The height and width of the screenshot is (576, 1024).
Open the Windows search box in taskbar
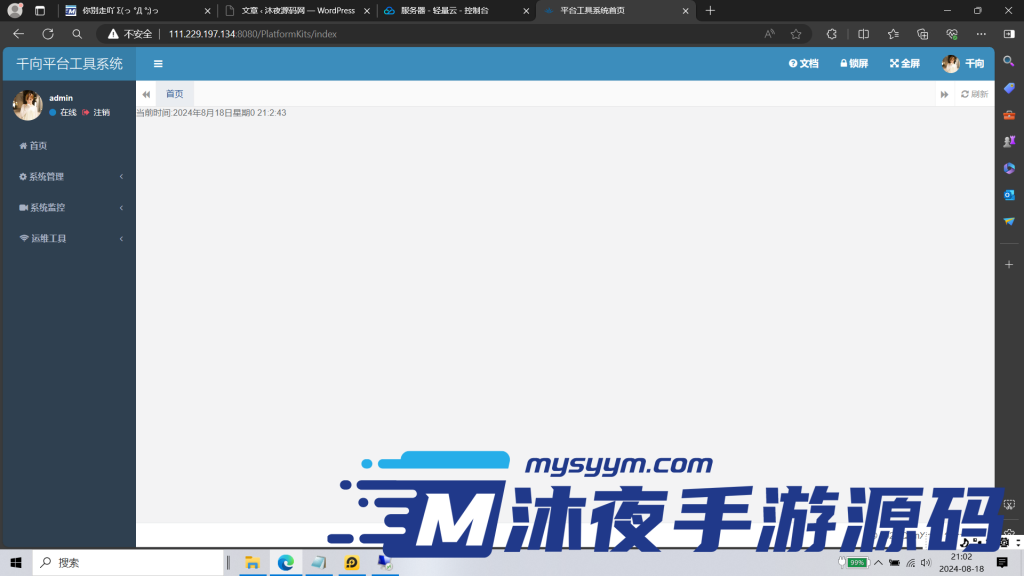120,562
